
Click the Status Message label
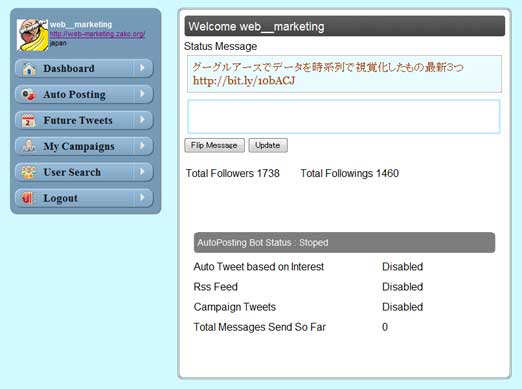[x=220, y=46]
